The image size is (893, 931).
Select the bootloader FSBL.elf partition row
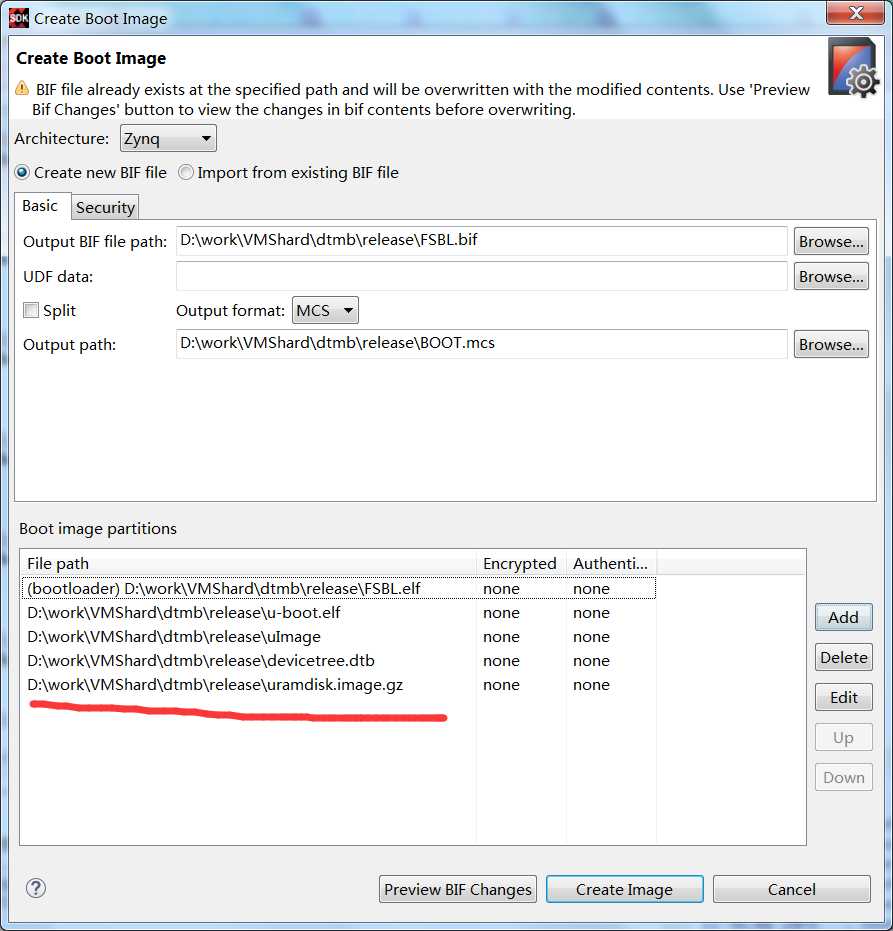click(x=338, y=588)
